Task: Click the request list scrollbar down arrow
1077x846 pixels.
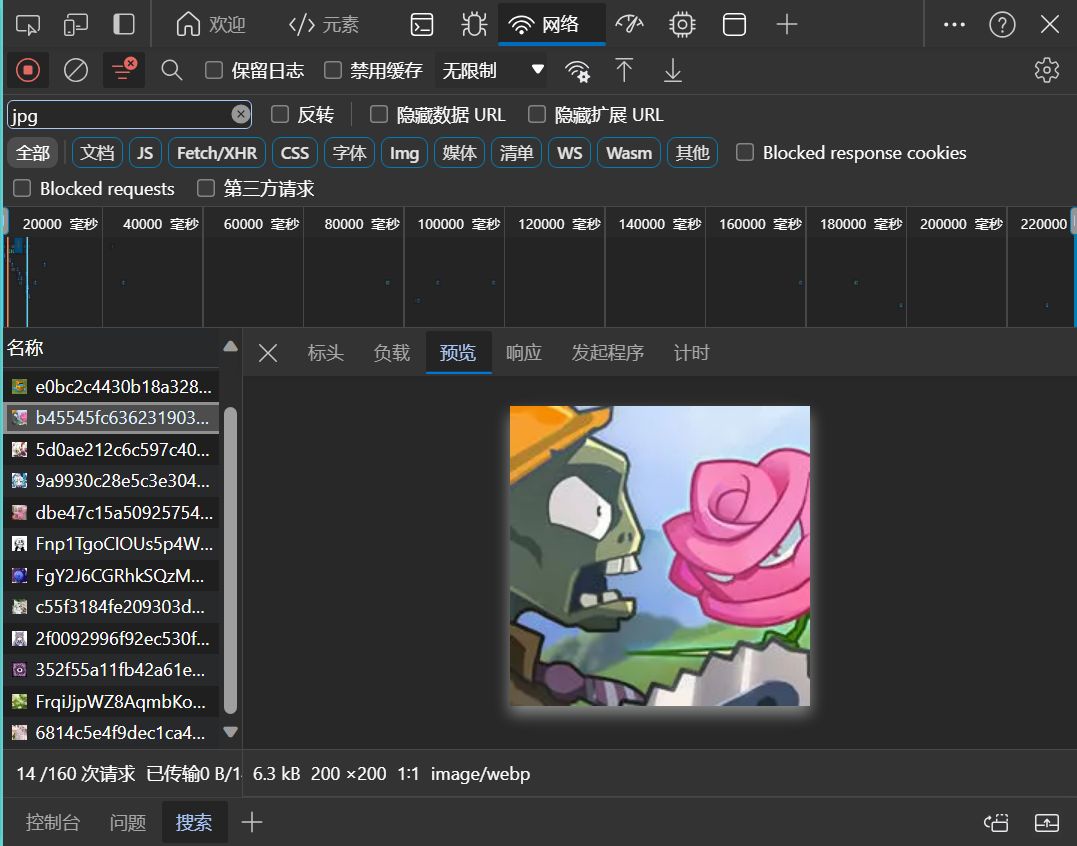Action: click(231, 732)
